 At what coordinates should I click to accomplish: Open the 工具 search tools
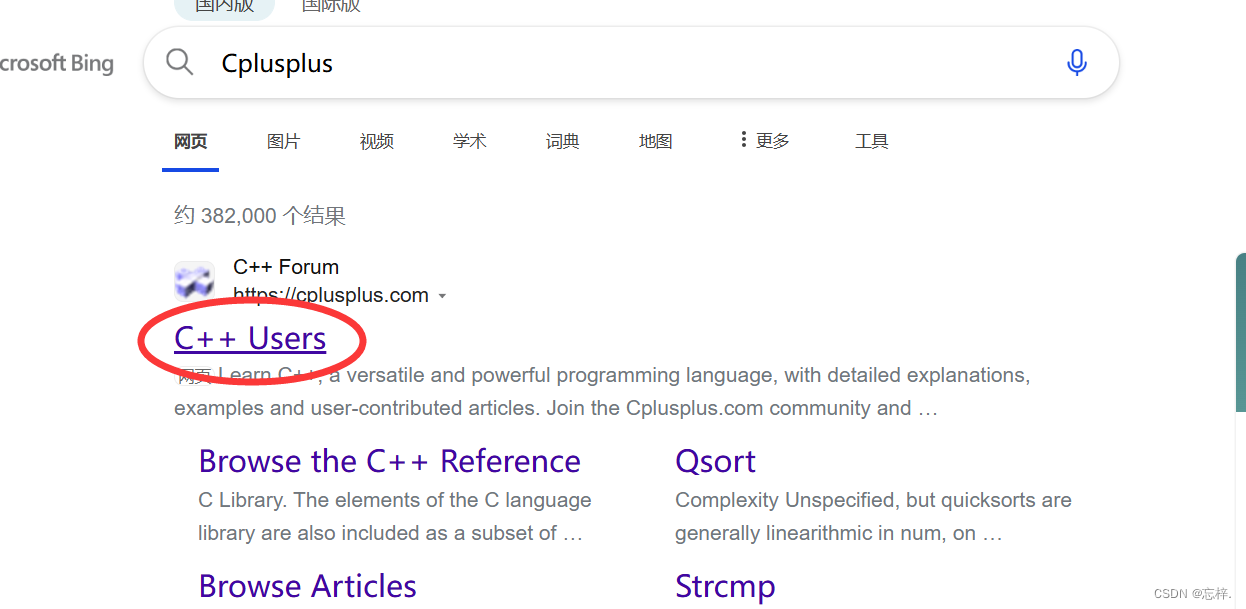point(871,141)
